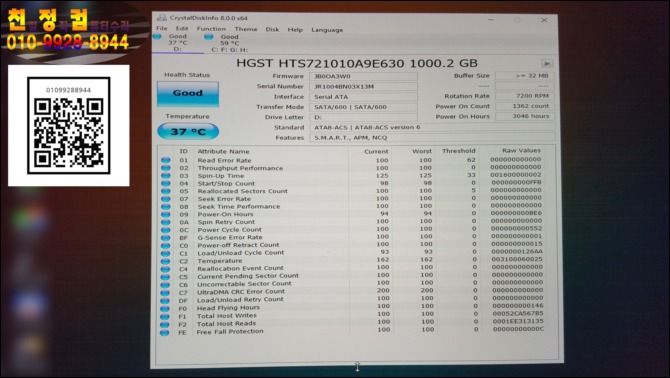Click the Power On Count value field

[x=524, y=106]
